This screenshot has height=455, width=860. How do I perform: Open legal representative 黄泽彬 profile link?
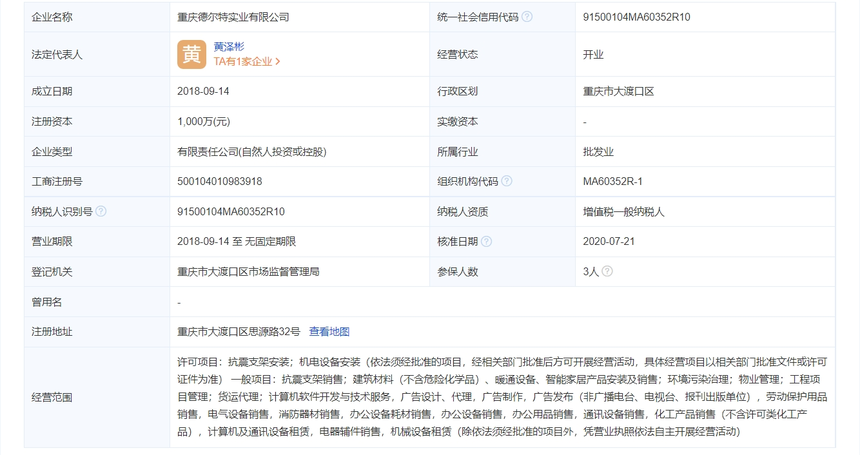coord(229,47)
